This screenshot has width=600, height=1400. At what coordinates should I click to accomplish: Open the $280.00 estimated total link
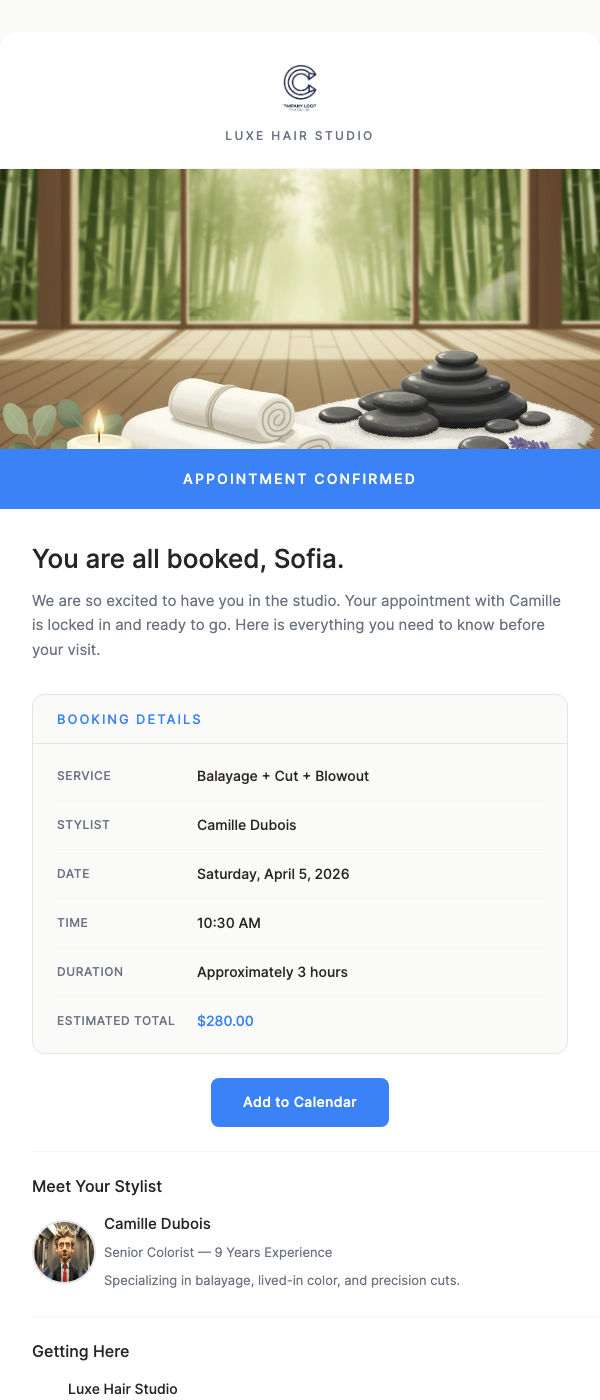[x=225, y=1021]
